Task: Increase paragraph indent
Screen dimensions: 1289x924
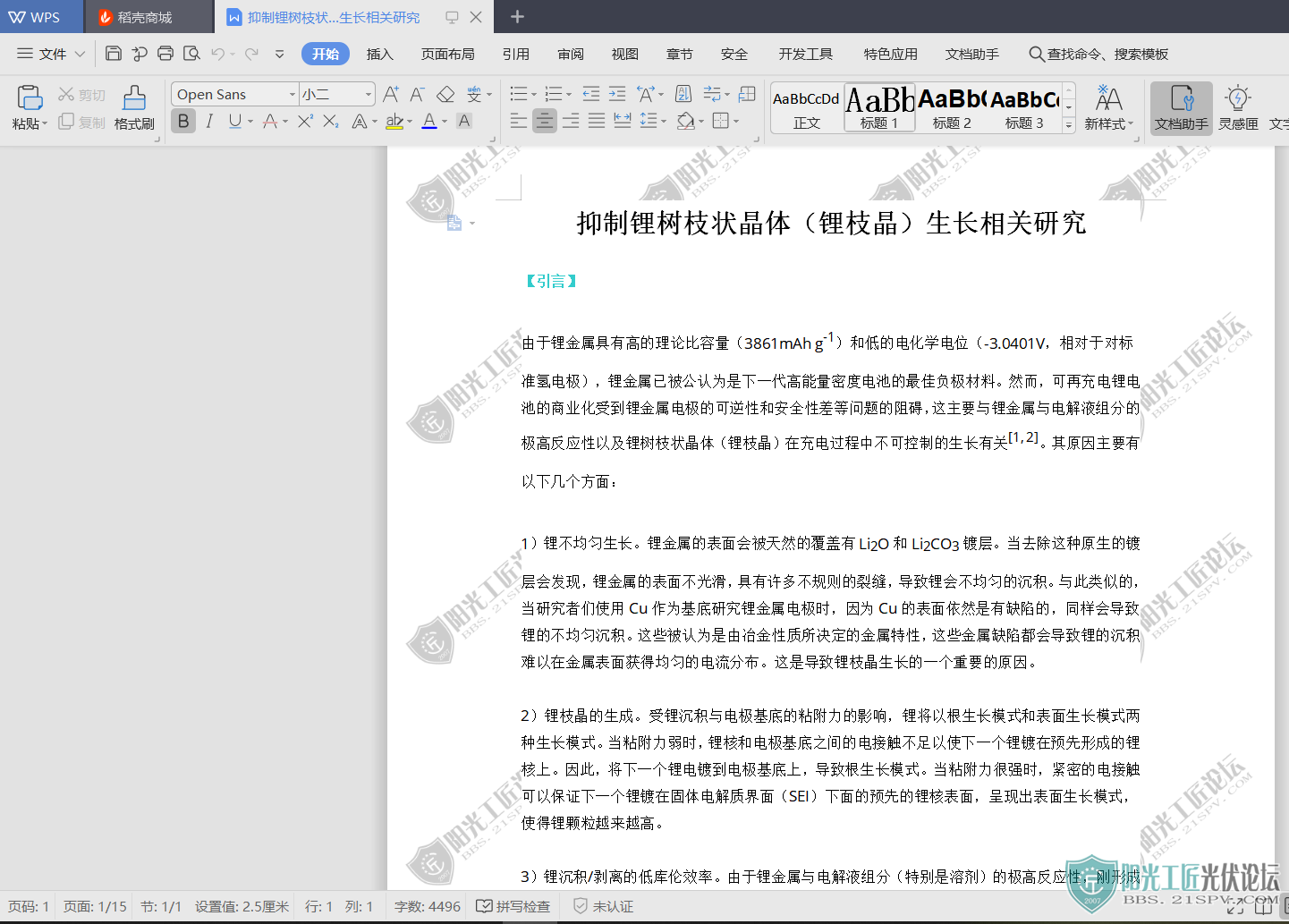Action: tap(617, 94)
